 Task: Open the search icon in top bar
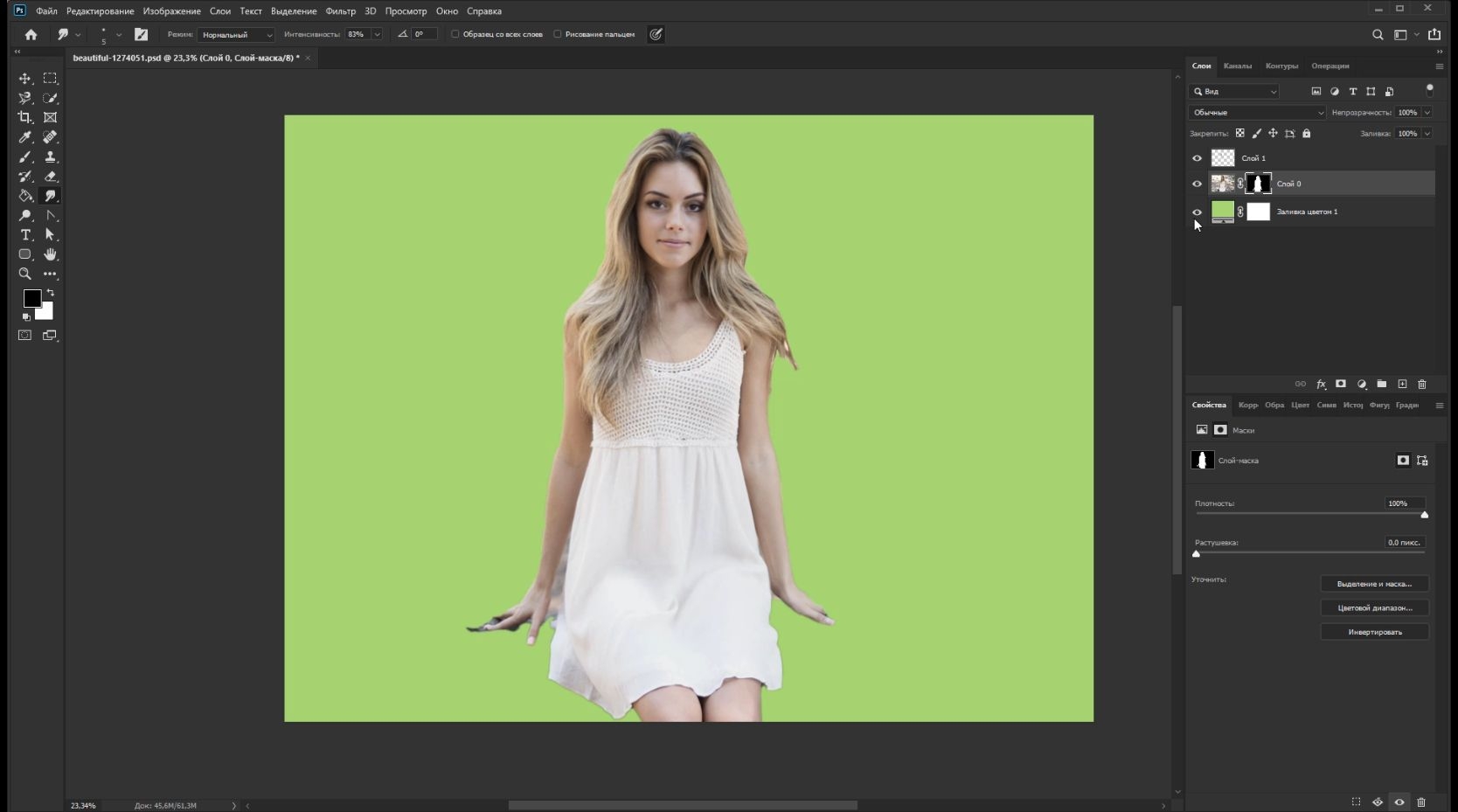tap(1378, 35)
